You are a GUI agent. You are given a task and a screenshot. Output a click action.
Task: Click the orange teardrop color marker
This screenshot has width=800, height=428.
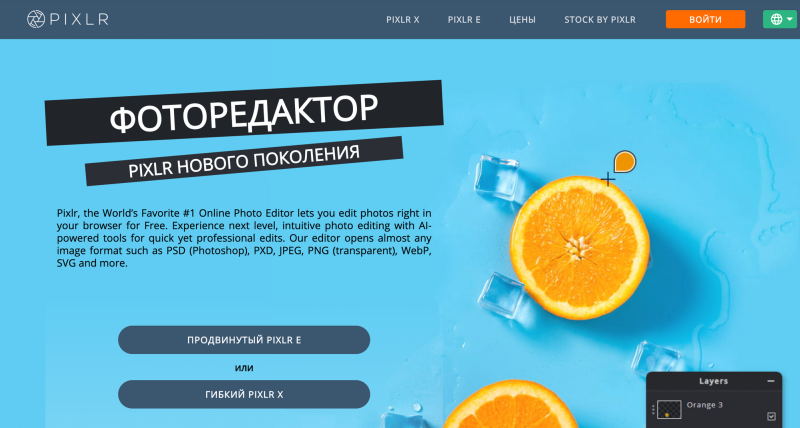coord(624,161)
